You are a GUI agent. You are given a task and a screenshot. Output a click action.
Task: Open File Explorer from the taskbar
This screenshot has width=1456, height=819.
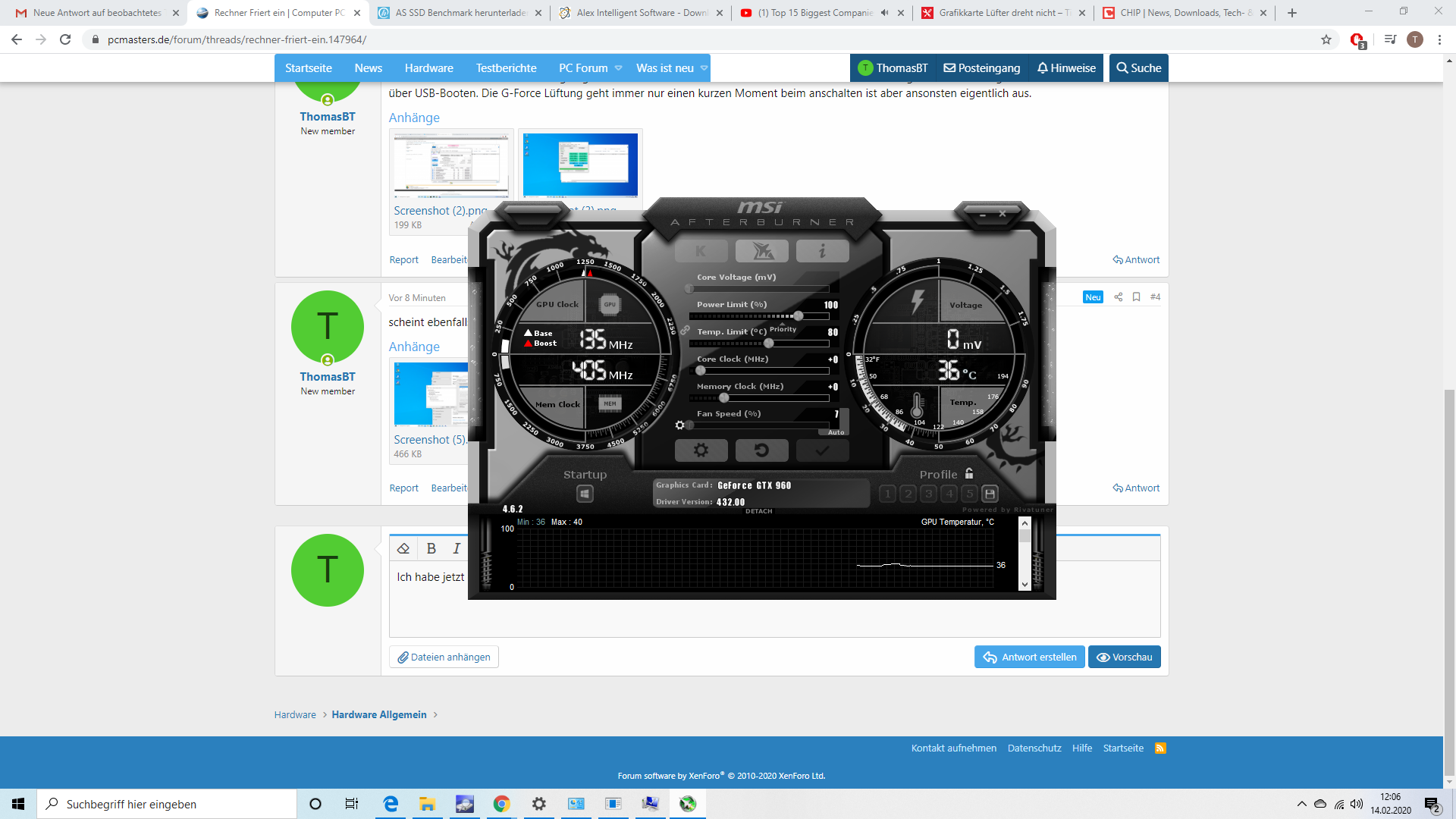427,804
